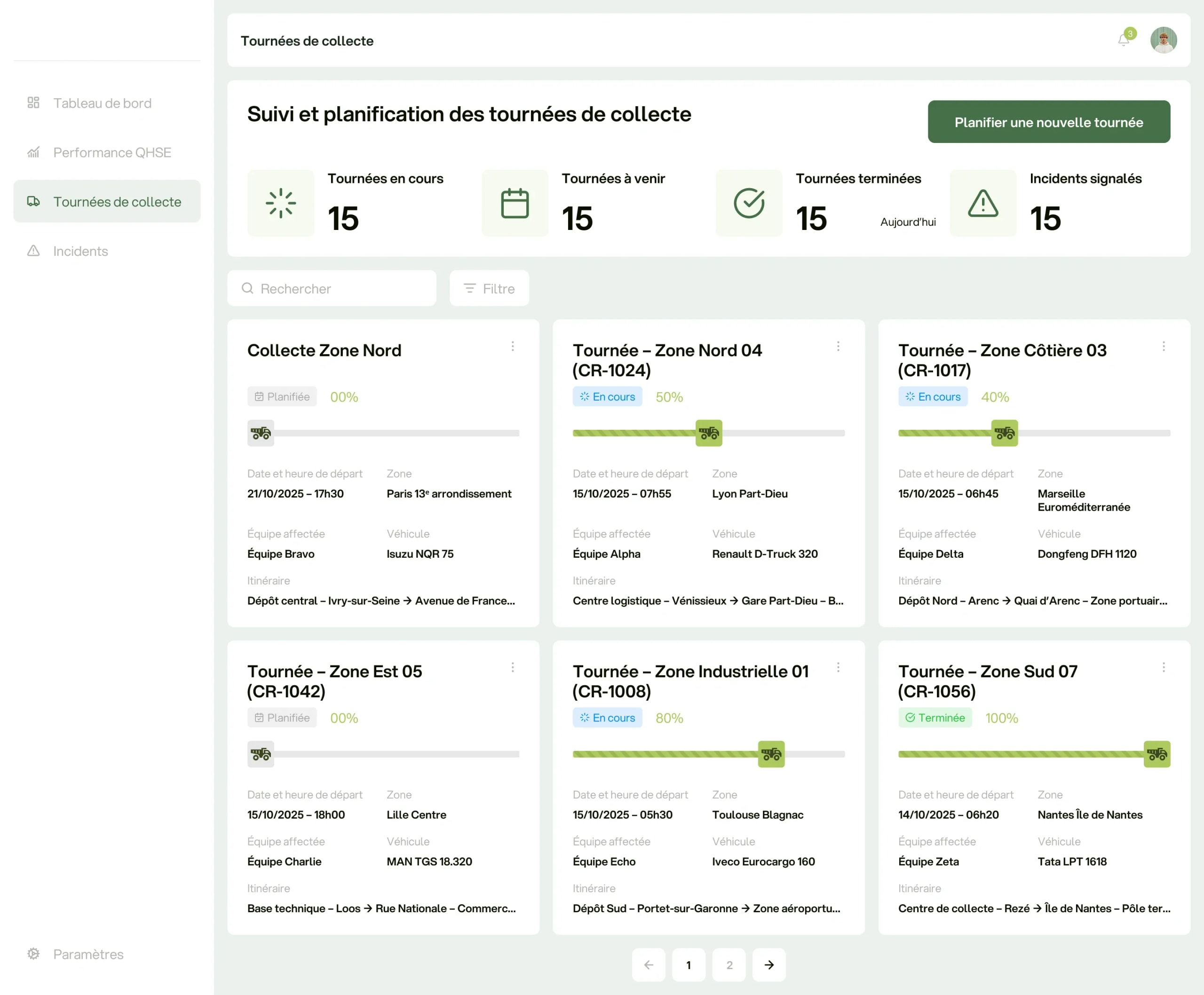Screen dimensions: 1204x995
Task: Open the user profile avatar
Action: pyautogui.click(x=1163, y=40)
